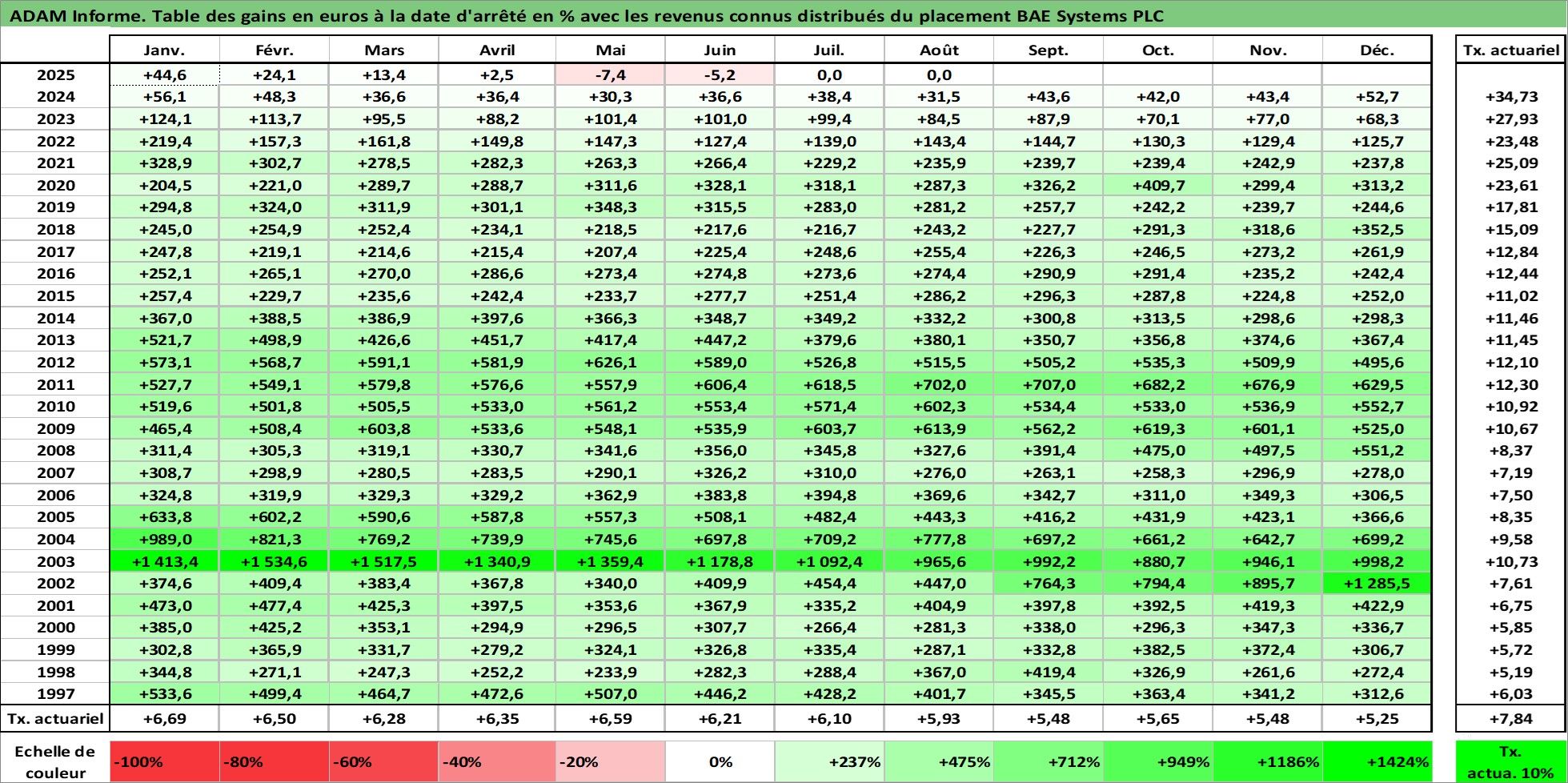Click cell '+551,2' in December 2008
The width and height of the screenshot is (1568, 783).
[x=1377, y=451]
